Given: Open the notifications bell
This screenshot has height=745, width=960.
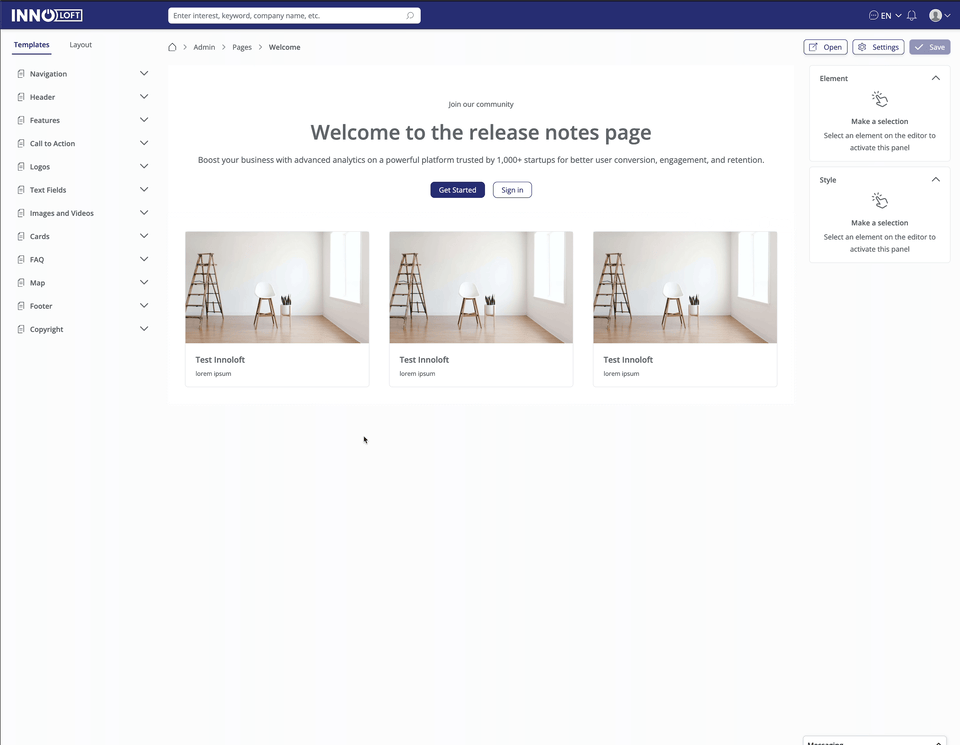Looking at the screenshot, I should [x=911, y=16].
